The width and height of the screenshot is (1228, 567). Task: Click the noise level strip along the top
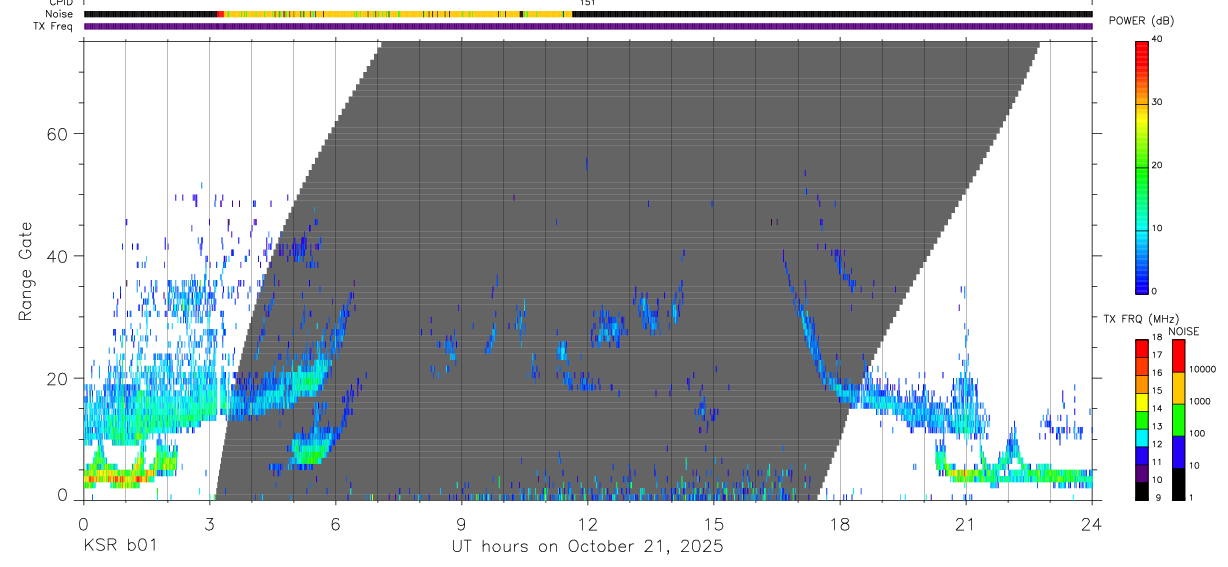pyautogui.click(x=588, y=14)
